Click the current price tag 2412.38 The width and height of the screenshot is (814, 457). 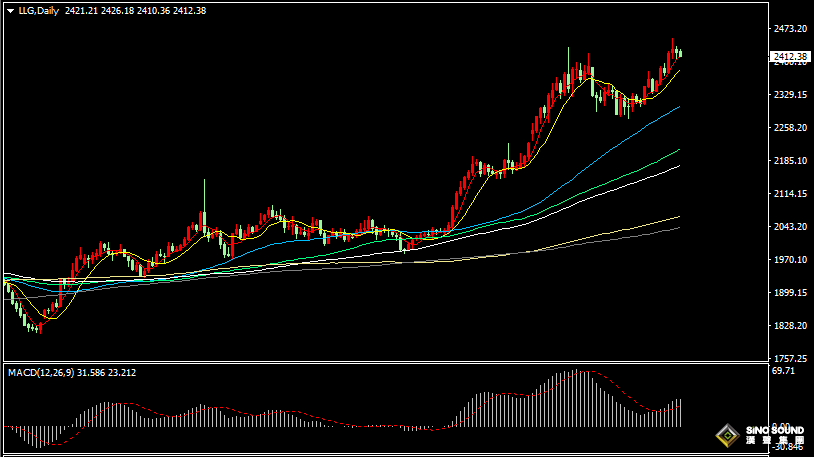(790, 56)
